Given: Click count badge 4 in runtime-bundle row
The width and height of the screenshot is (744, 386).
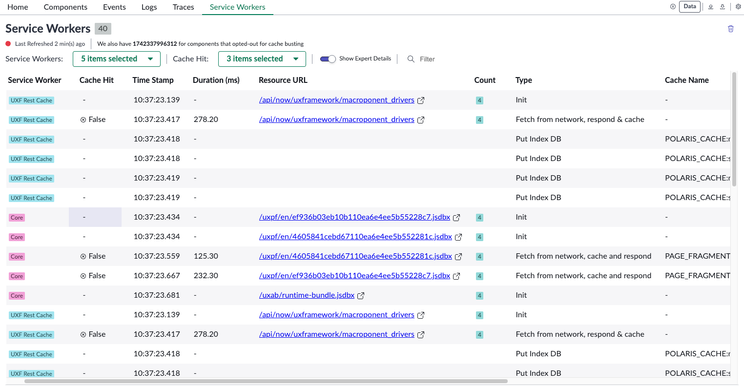Looking at the screenshot, I should pos(479,295).
